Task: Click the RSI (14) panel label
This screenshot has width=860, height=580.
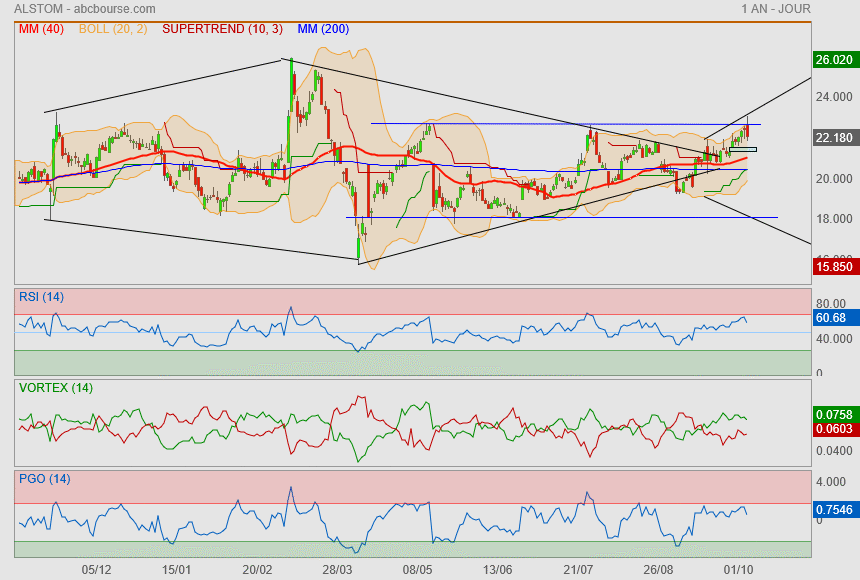Action: click(41, 295)
